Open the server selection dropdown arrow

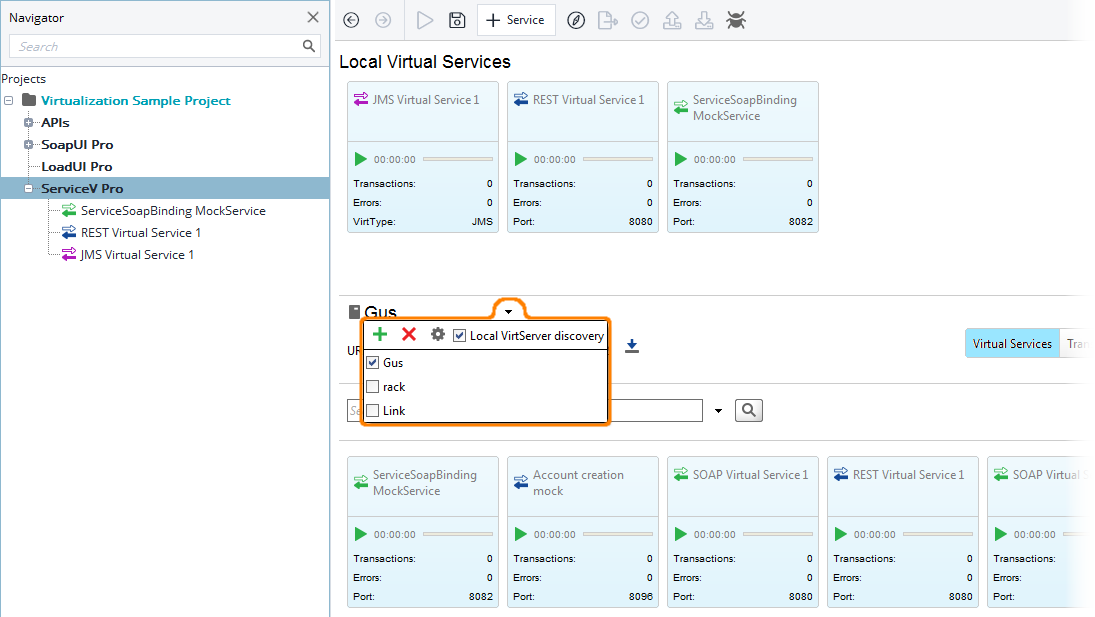pyautogui.click(x=508, y=311)
